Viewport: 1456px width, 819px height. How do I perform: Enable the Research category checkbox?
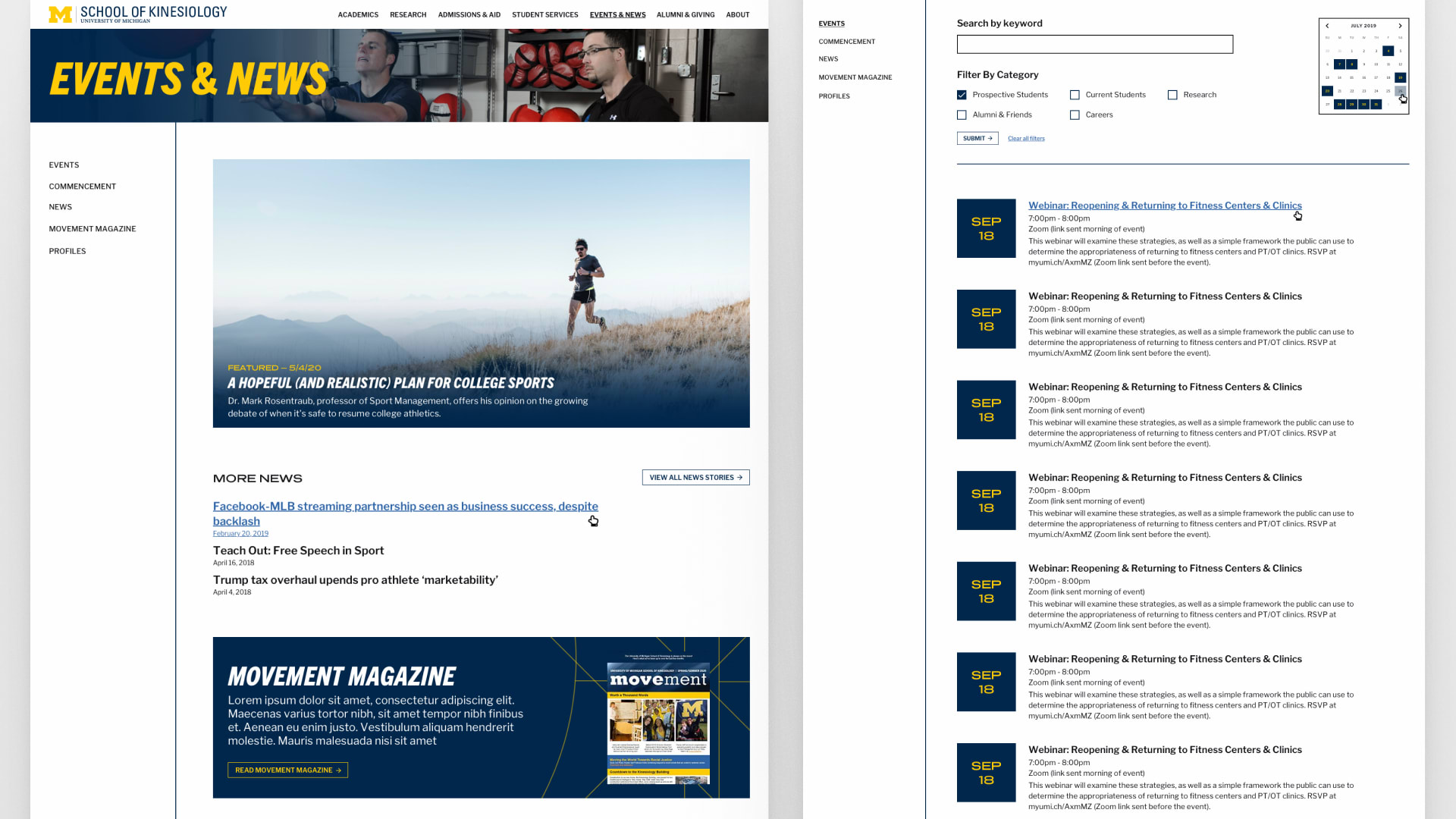(x=1172, y=95)
